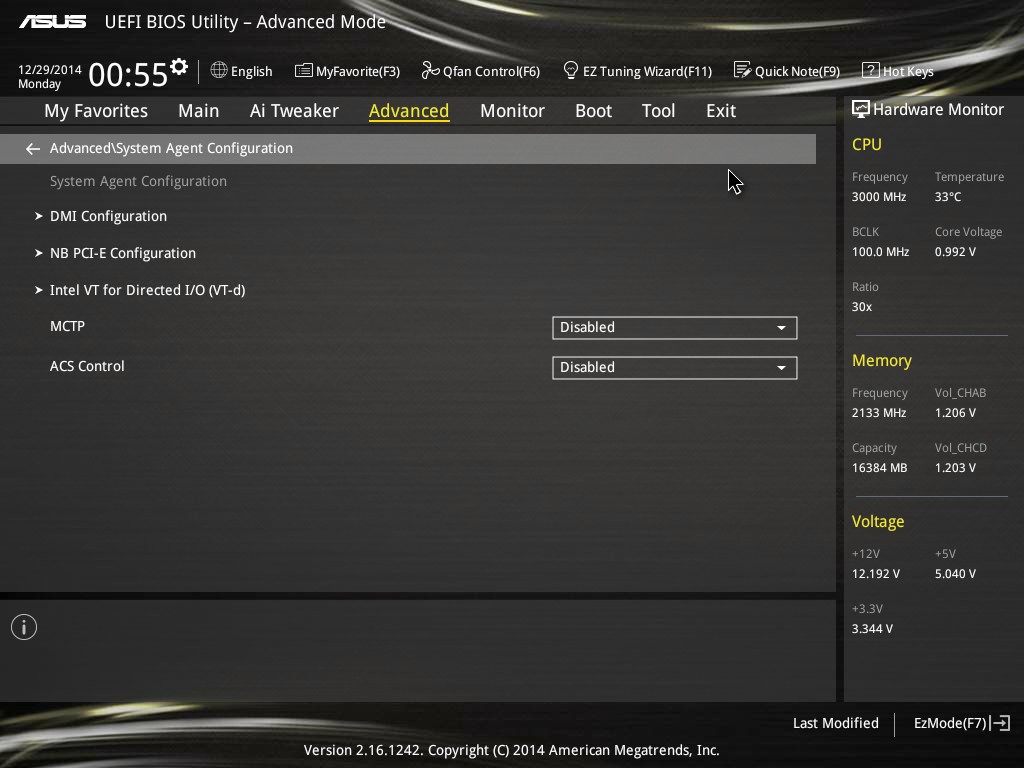The height and width of the screenshot is (768, 1024).
Task: Click the EZ Tuning Wizard lightbulb icon
Action: click(571, 70)
